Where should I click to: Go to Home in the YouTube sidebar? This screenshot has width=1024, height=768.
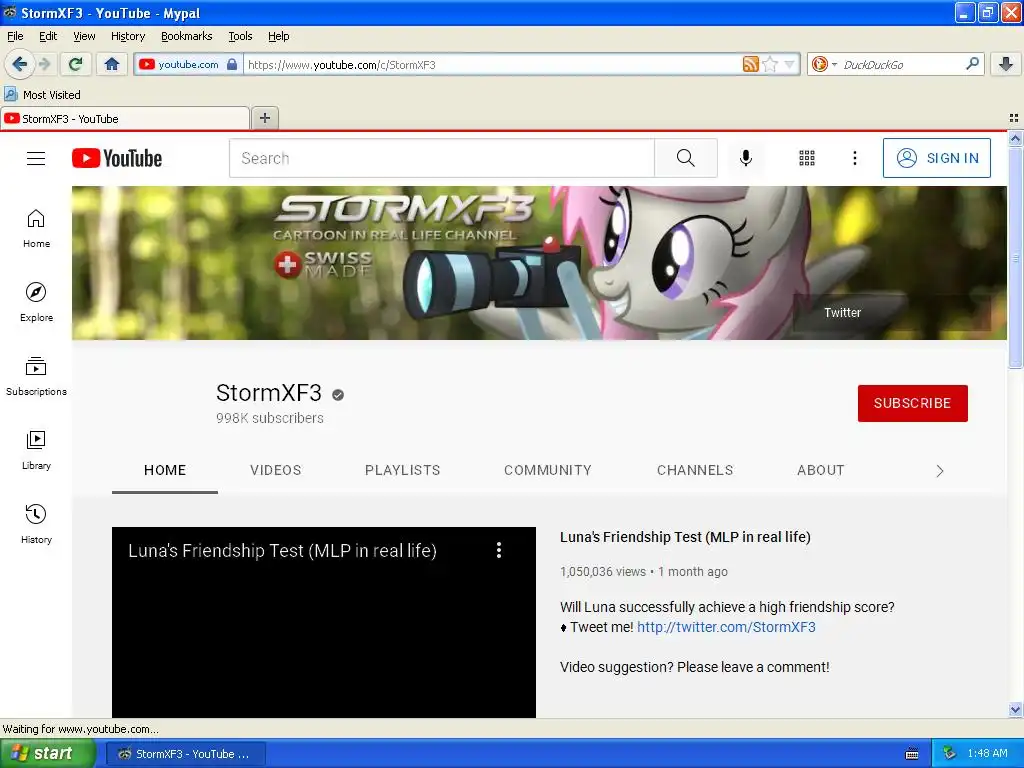click(36, 229)
